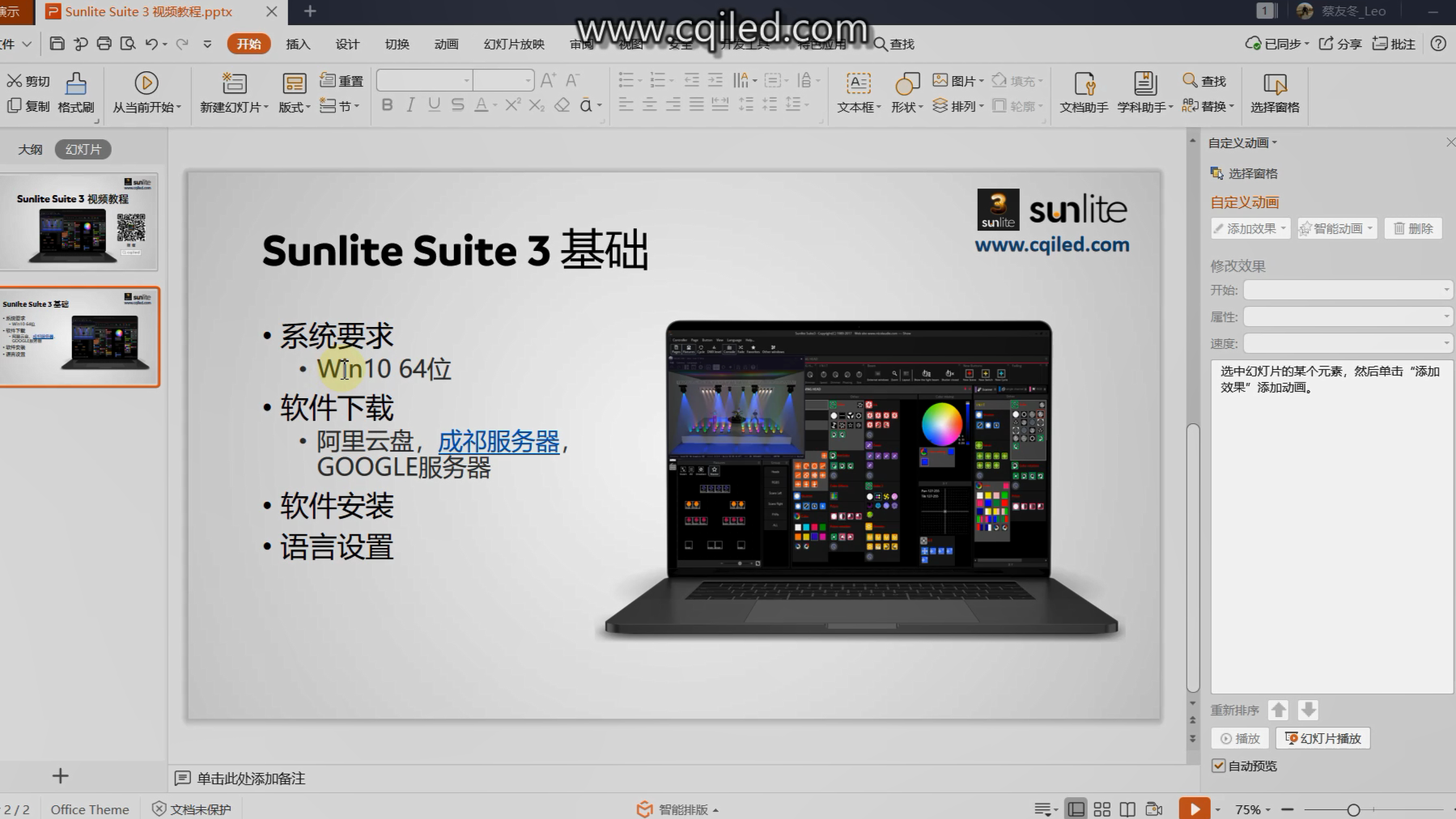The image size is (1456, 819).
Task: Open Print Preview icon
Action: coord(127,44)
